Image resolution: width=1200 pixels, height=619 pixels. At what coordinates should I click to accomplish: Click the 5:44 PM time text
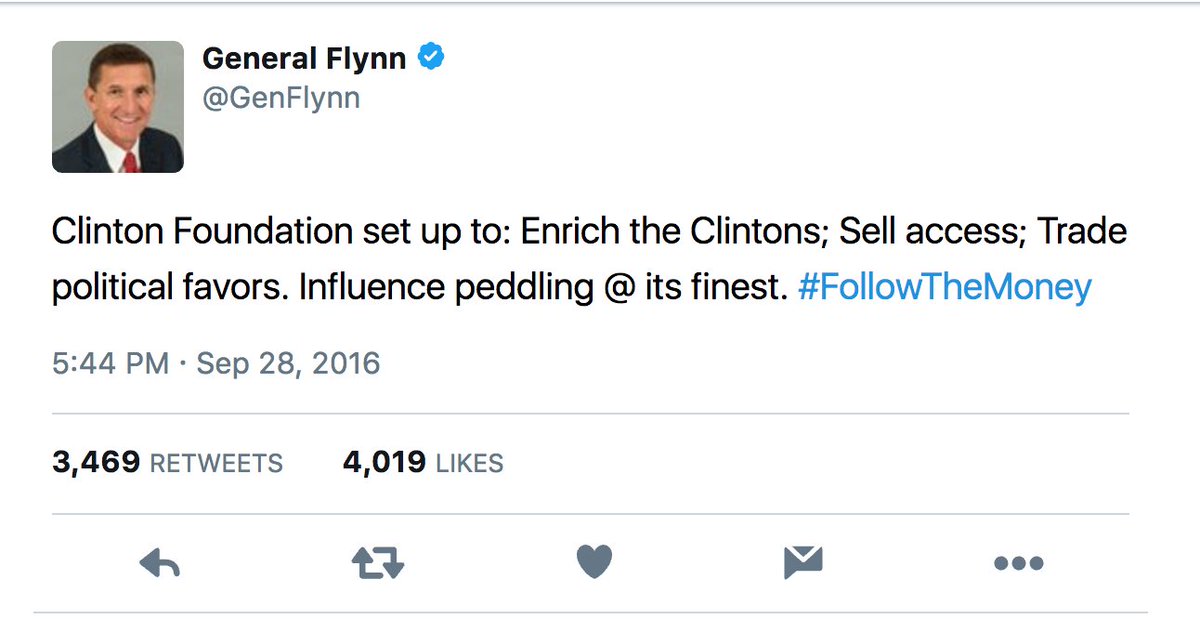point(110,362)
